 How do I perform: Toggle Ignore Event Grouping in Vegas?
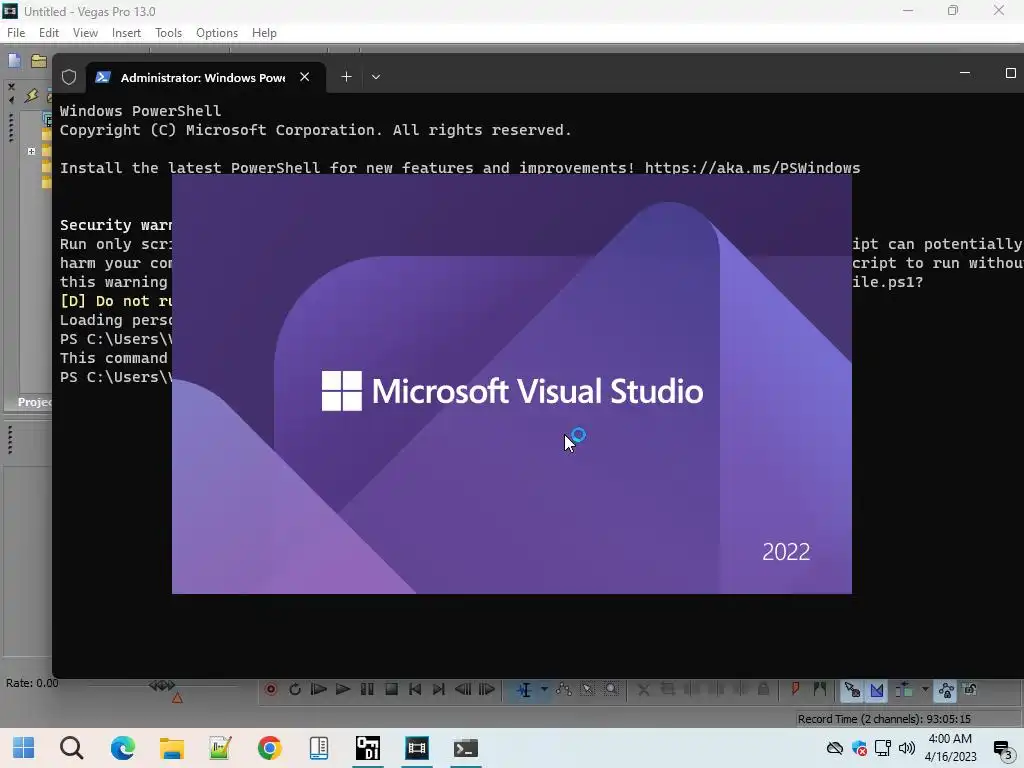pyautogui.click(x=970, y=689)
